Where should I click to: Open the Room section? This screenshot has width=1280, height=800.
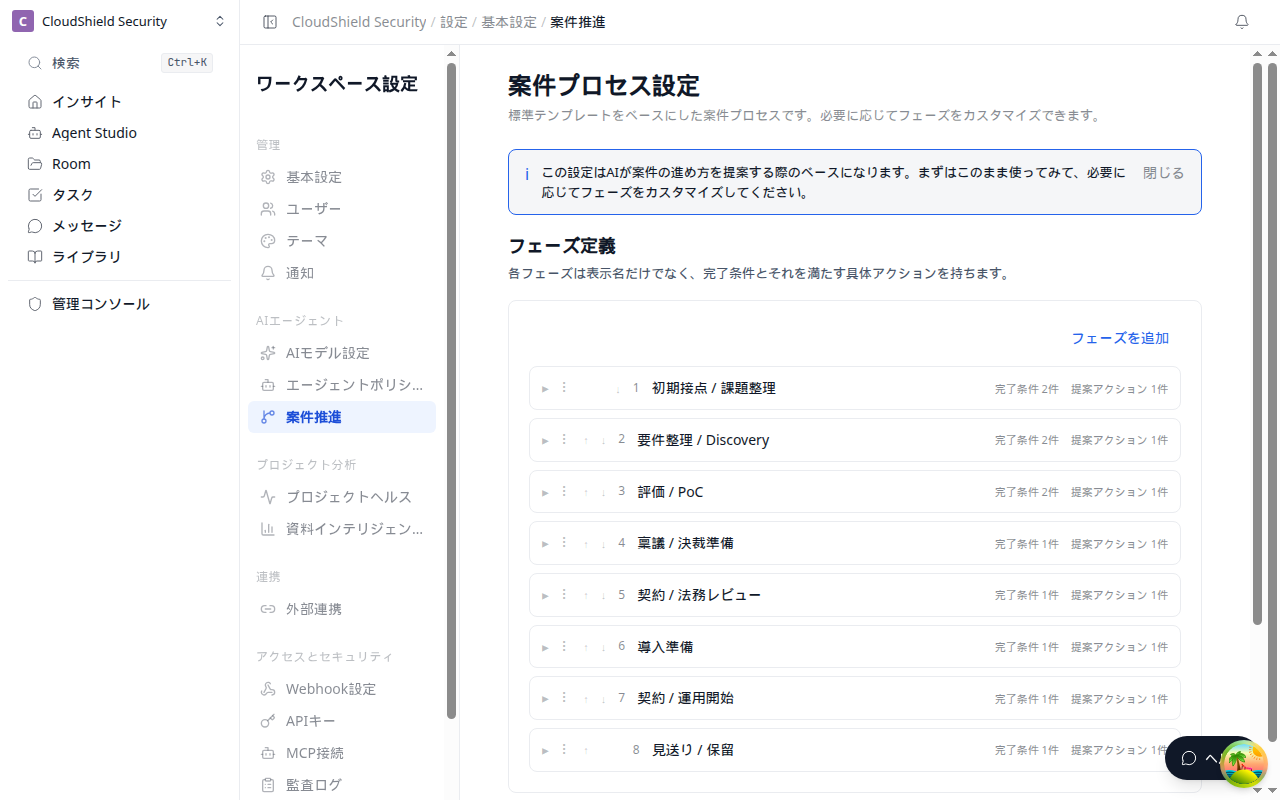[x=120, y=164]
